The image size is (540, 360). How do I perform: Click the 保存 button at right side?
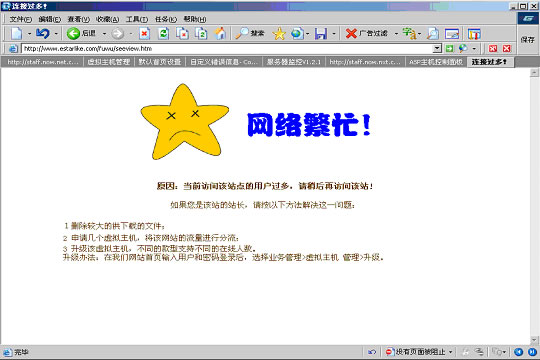(527, 40)
